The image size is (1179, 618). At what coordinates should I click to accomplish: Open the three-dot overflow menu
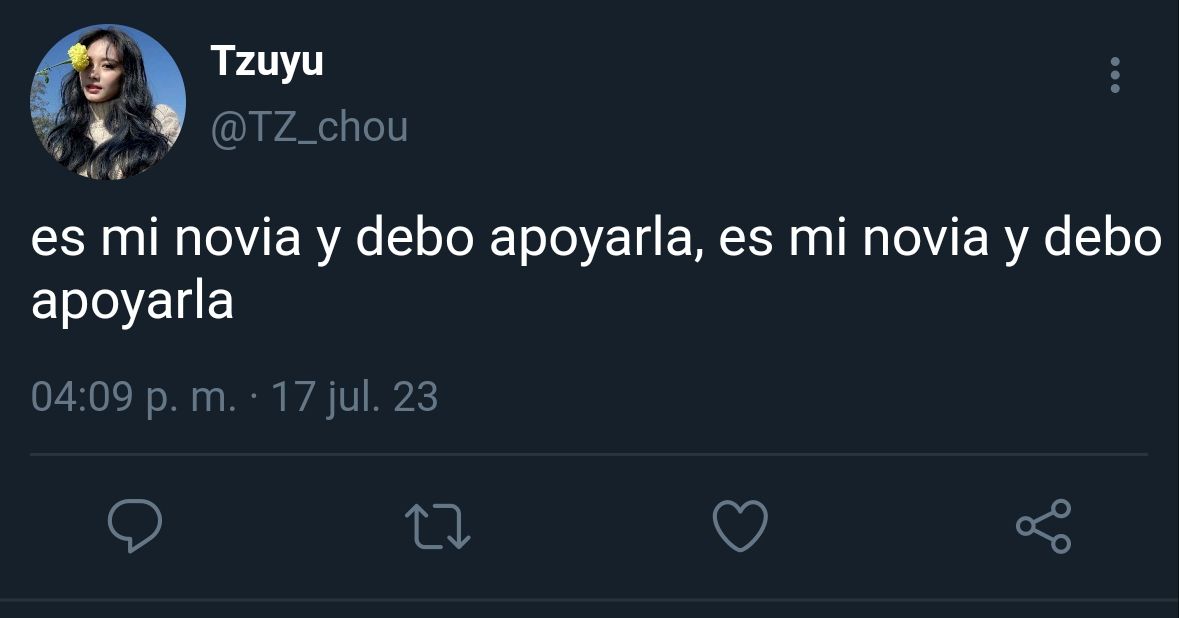[x=1115, y=75]
